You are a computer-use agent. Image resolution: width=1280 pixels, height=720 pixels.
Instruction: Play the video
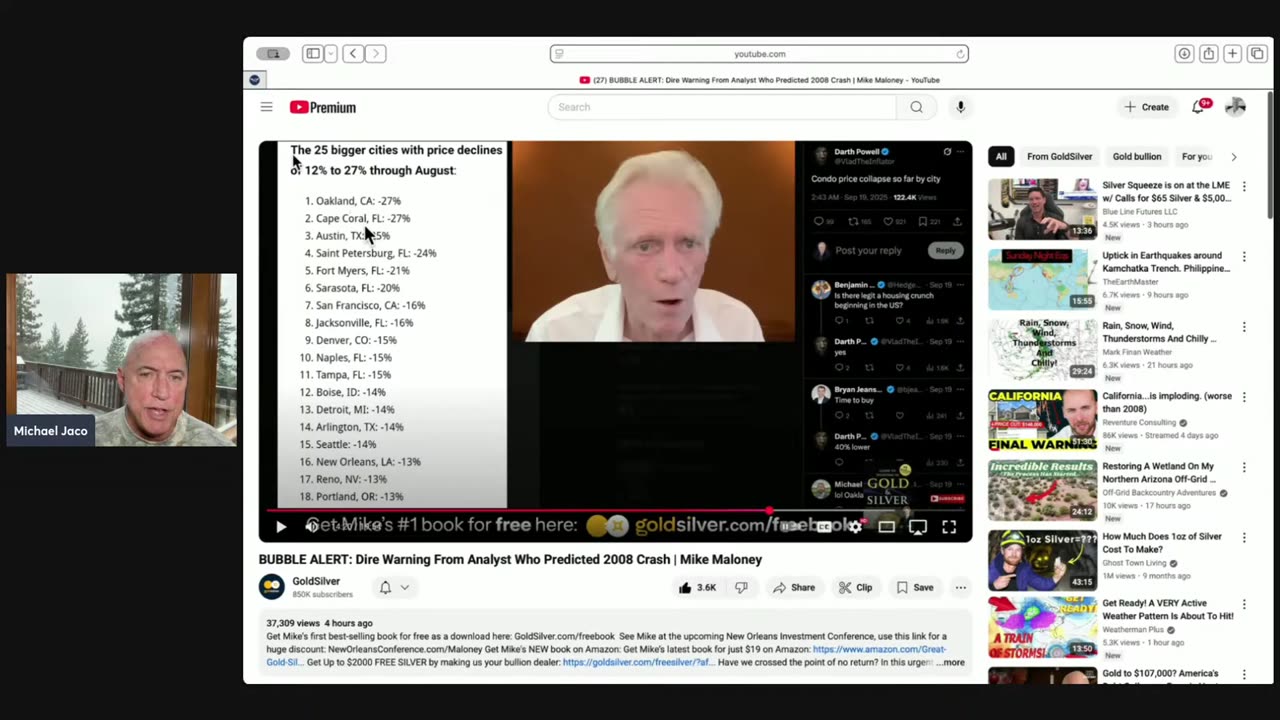point(281,526)
